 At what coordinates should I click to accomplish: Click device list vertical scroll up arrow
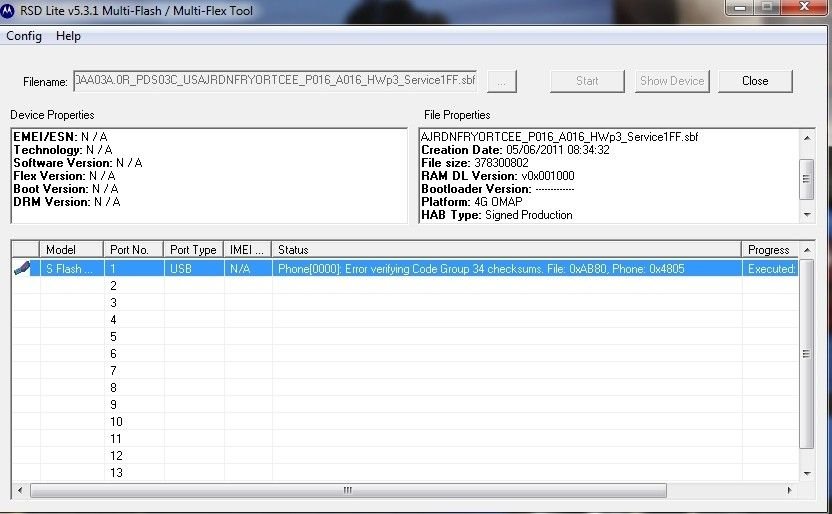coord(807,250)
